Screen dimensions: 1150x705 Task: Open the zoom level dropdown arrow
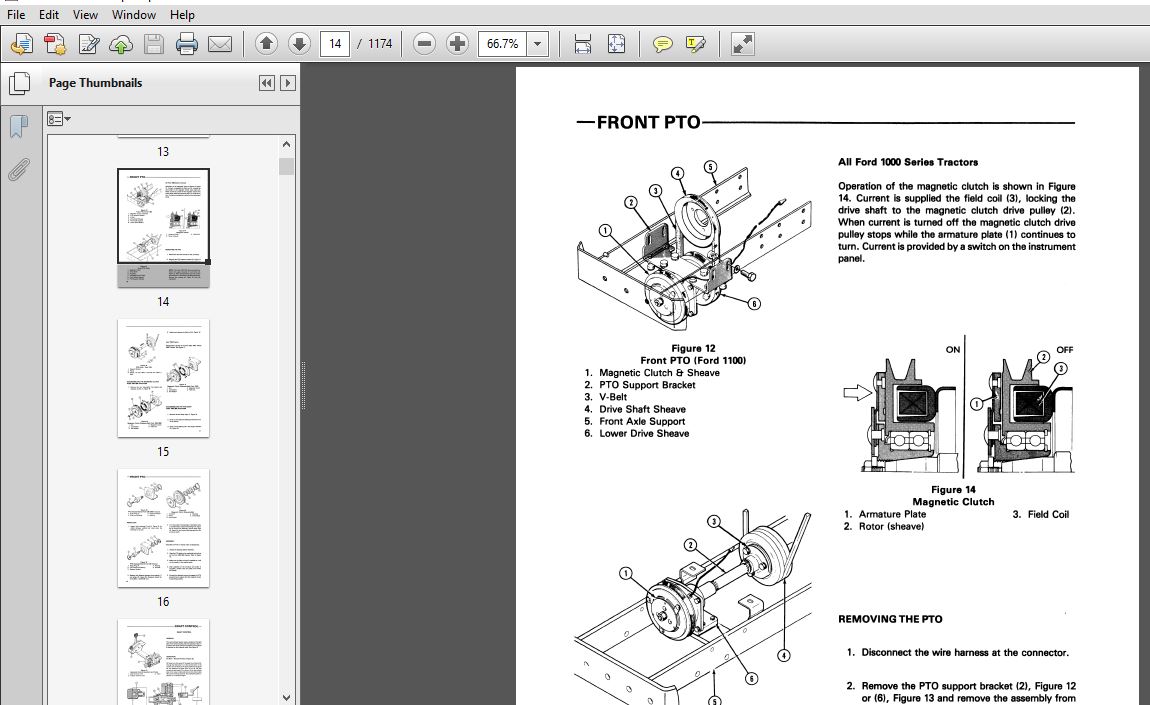[x=538, y=44]
